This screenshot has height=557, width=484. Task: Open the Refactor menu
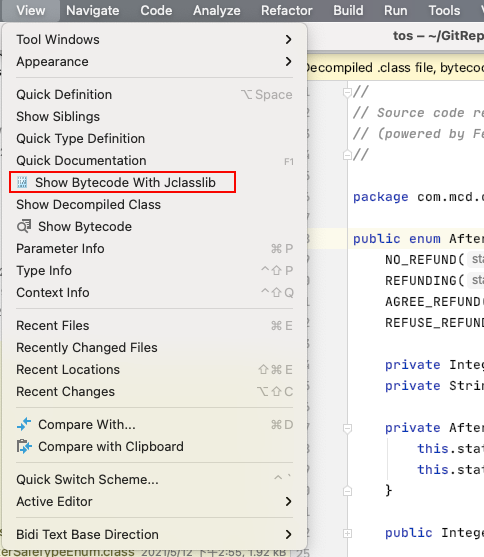tap(286, 11)
